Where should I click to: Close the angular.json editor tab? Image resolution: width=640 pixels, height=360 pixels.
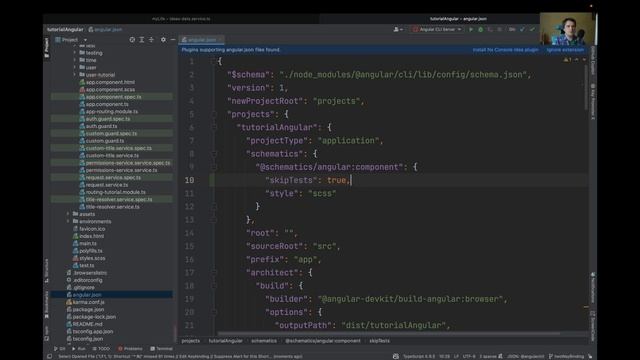[x=220, y=40]
